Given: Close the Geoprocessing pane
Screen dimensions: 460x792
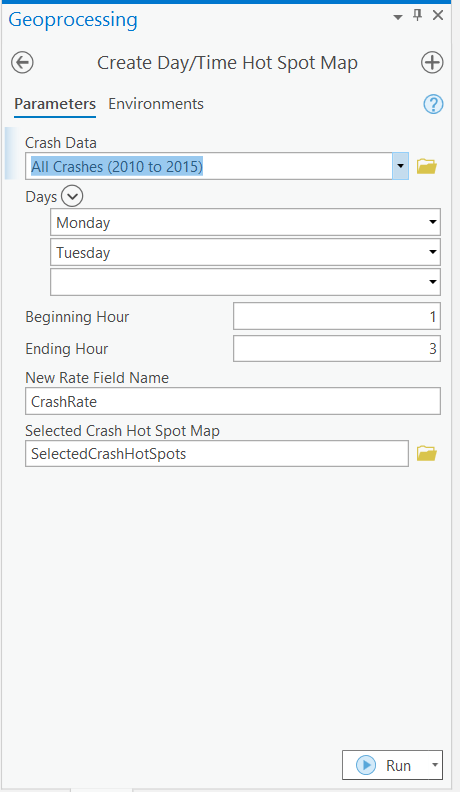Looking at the screenshot, I should (438, 16).
